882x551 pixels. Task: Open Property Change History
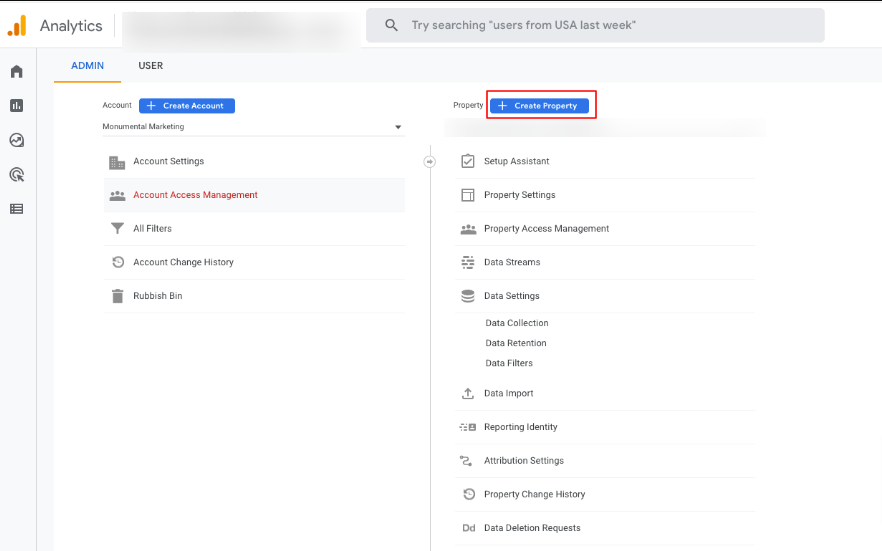534,494
